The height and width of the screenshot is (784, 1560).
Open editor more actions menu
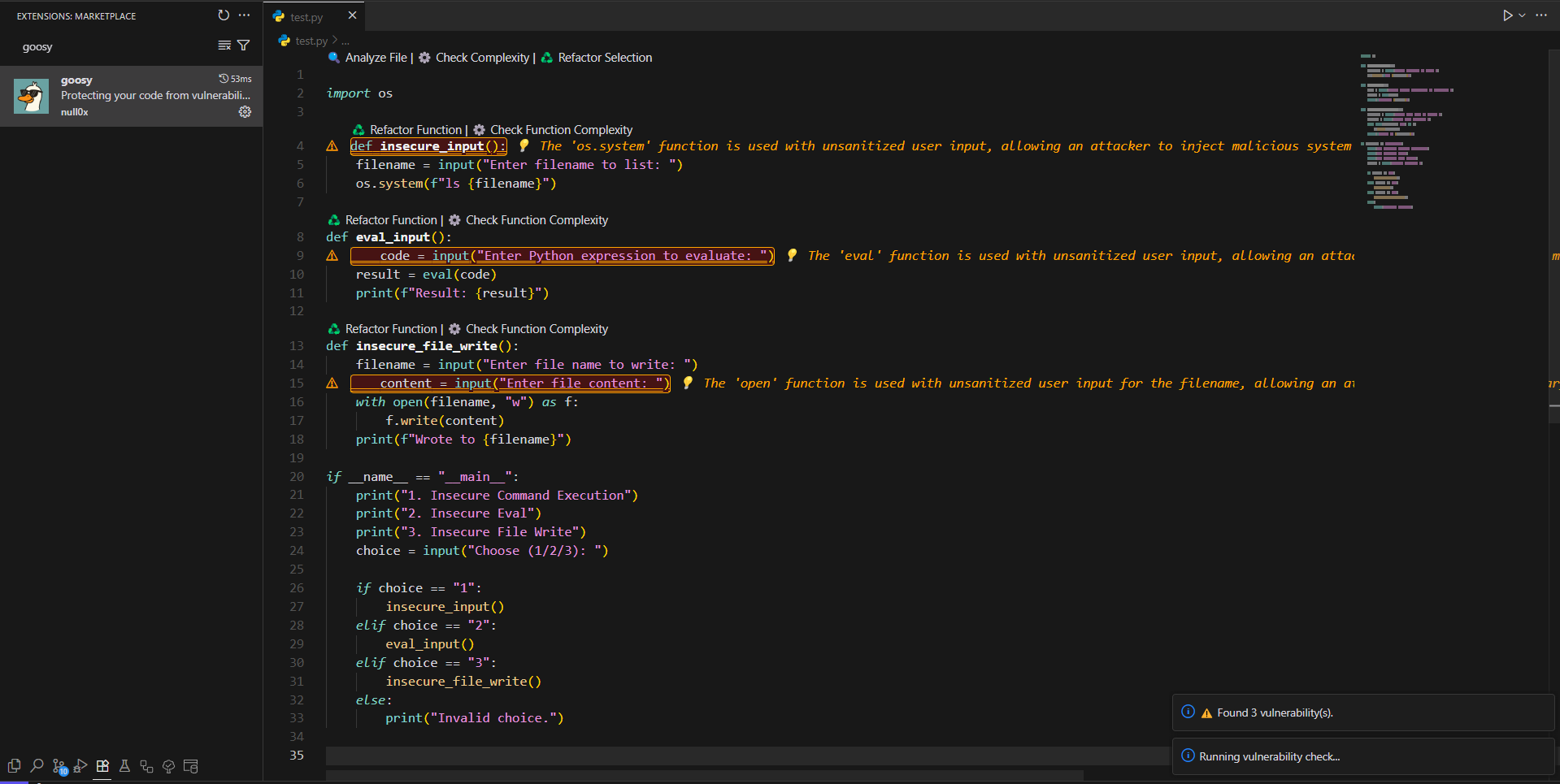pos(1541,15)
